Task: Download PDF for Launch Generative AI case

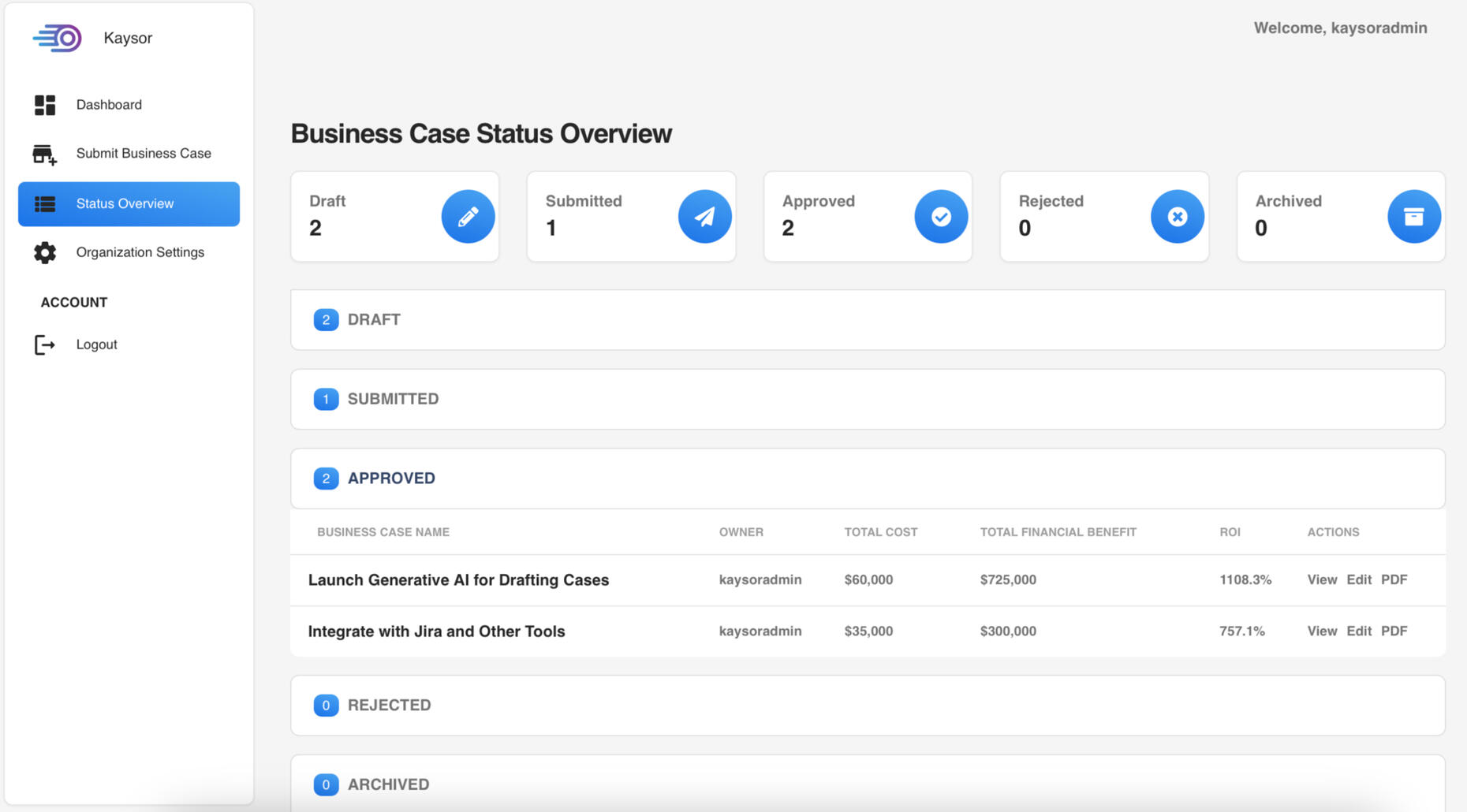Action: coord(1394,579)
